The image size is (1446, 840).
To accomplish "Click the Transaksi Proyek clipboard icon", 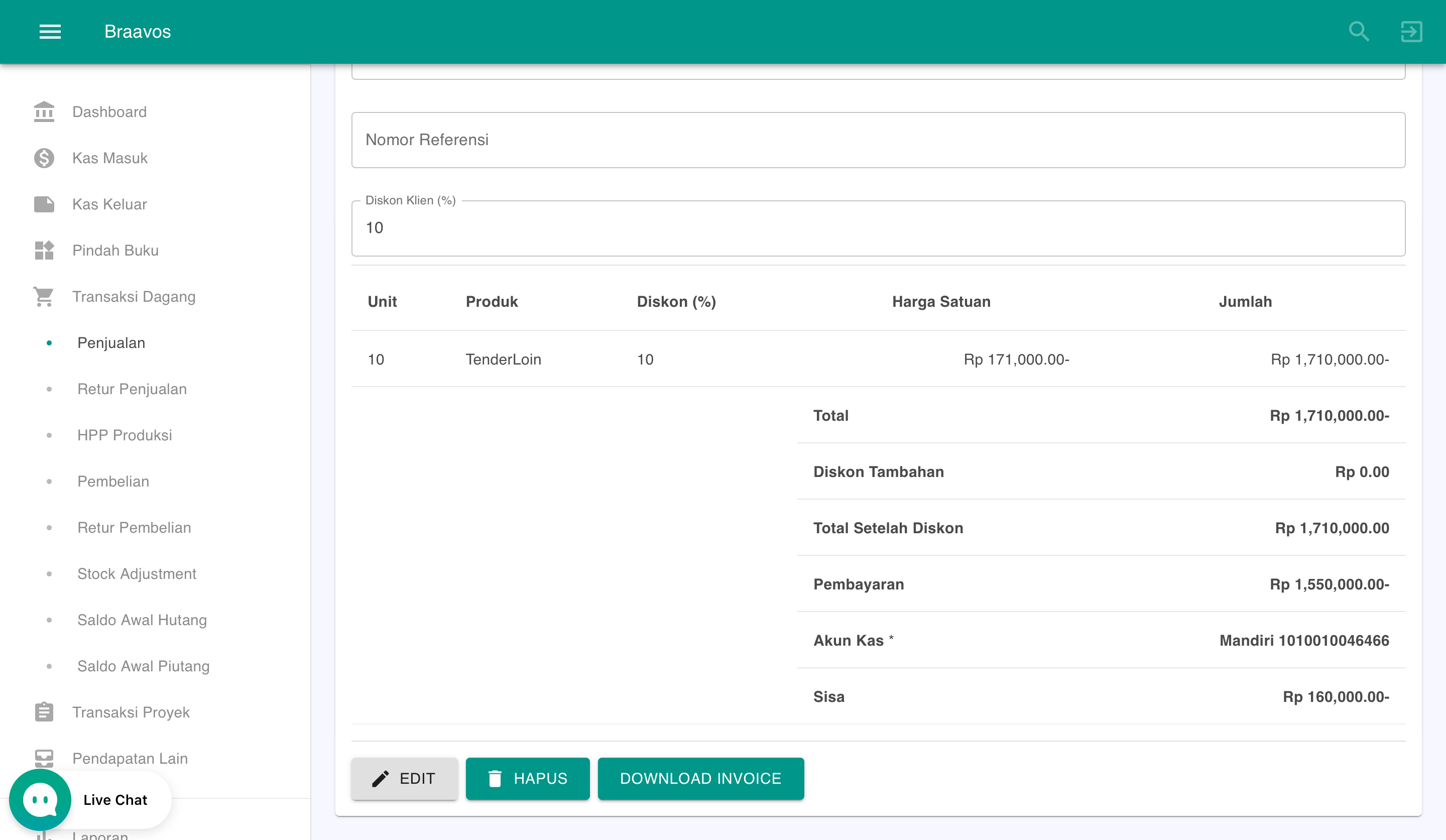I will (x=44, y=711).
